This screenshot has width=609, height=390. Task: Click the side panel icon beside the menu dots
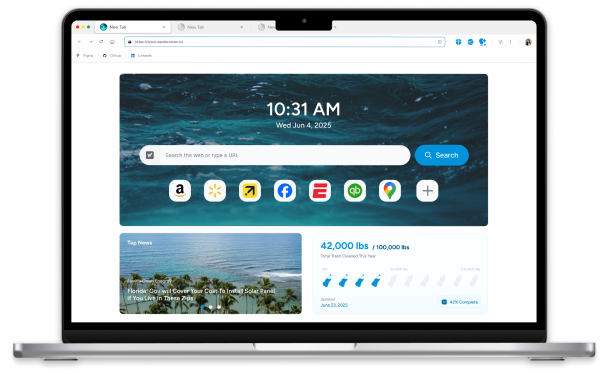(500, 42)
